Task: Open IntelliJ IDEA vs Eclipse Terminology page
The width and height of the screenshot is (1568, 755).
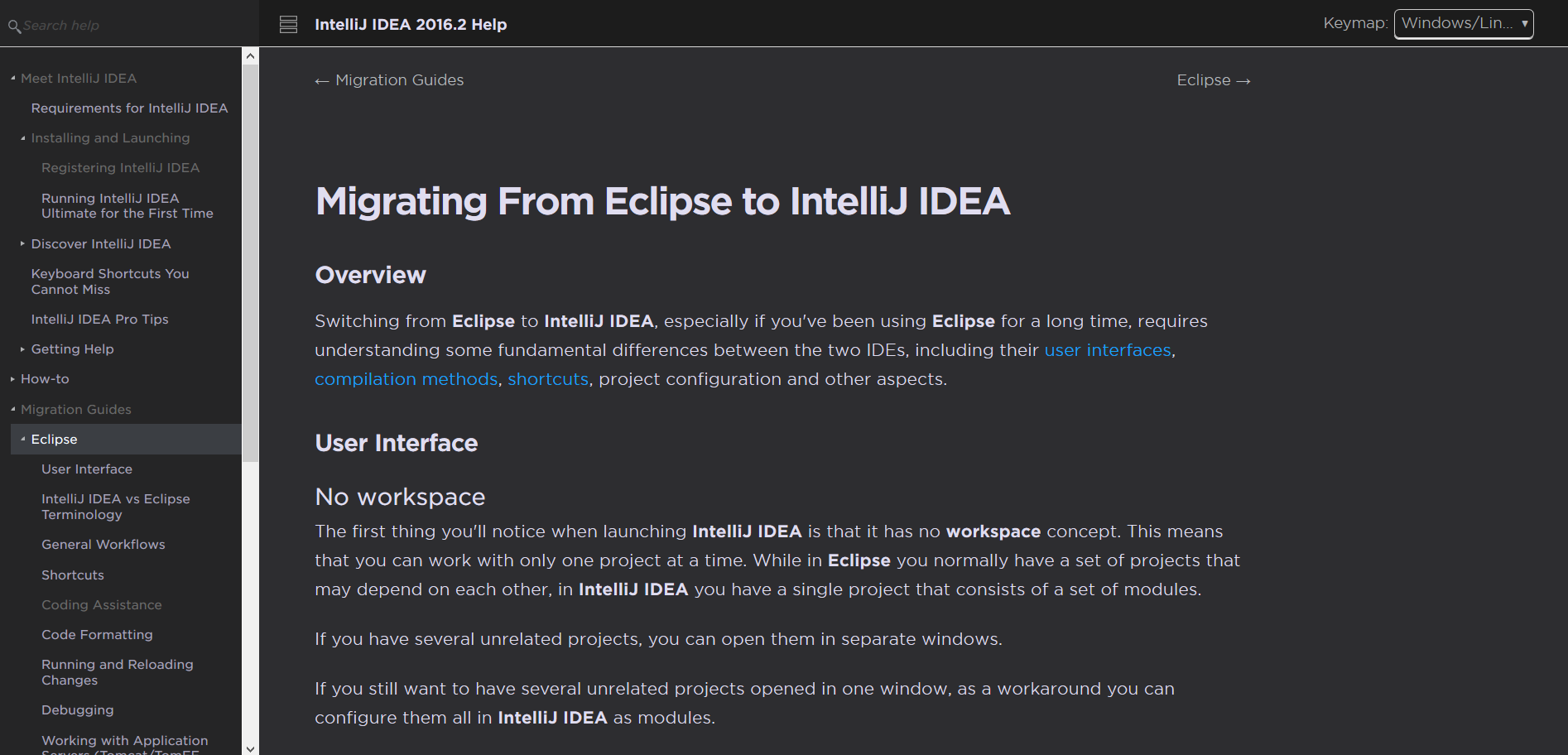Action: (x=115, y=506)
